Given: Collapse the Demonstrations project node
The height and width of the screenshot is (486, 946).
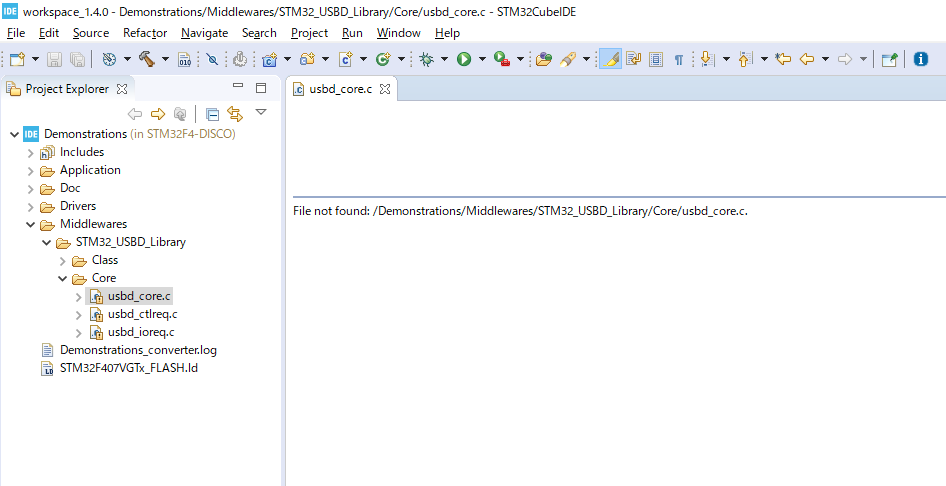Looking at the screenshot, I should 14,134.
